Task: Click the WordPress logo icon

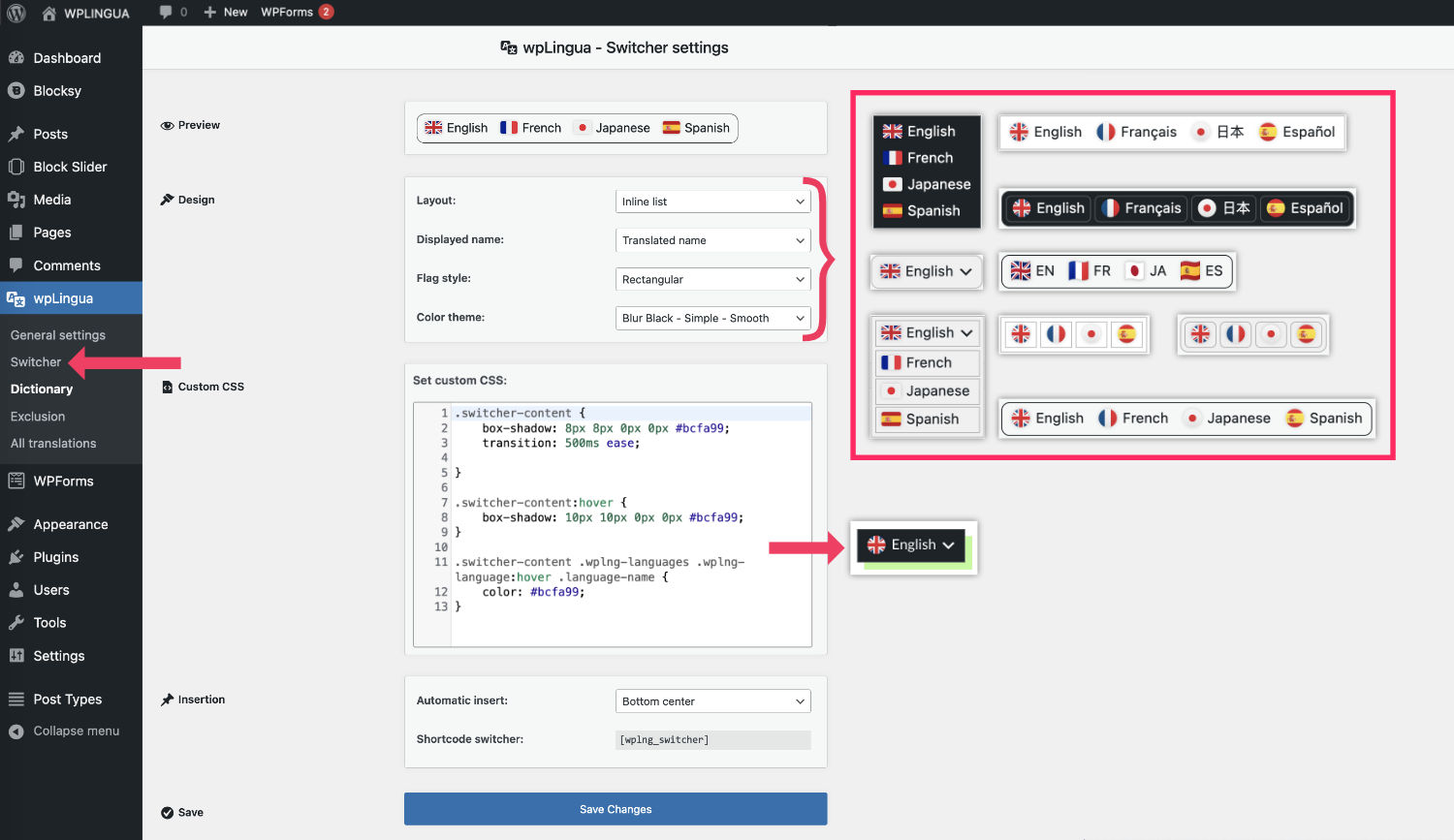Action: (x=16, y=13)
